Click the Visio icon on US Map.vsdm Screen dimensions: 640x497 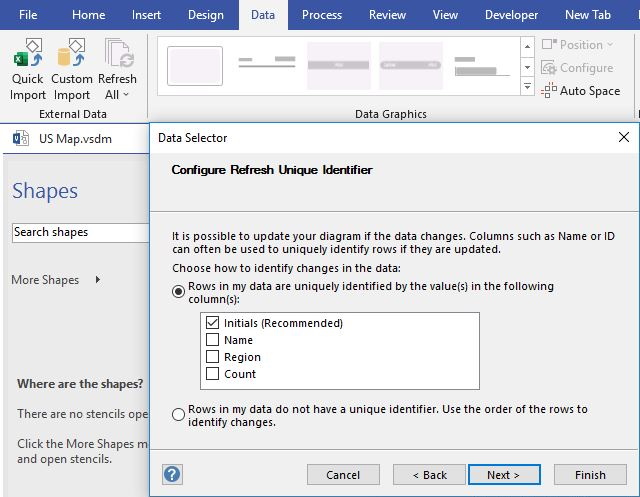pyautogui.click(x=21, y=139)
